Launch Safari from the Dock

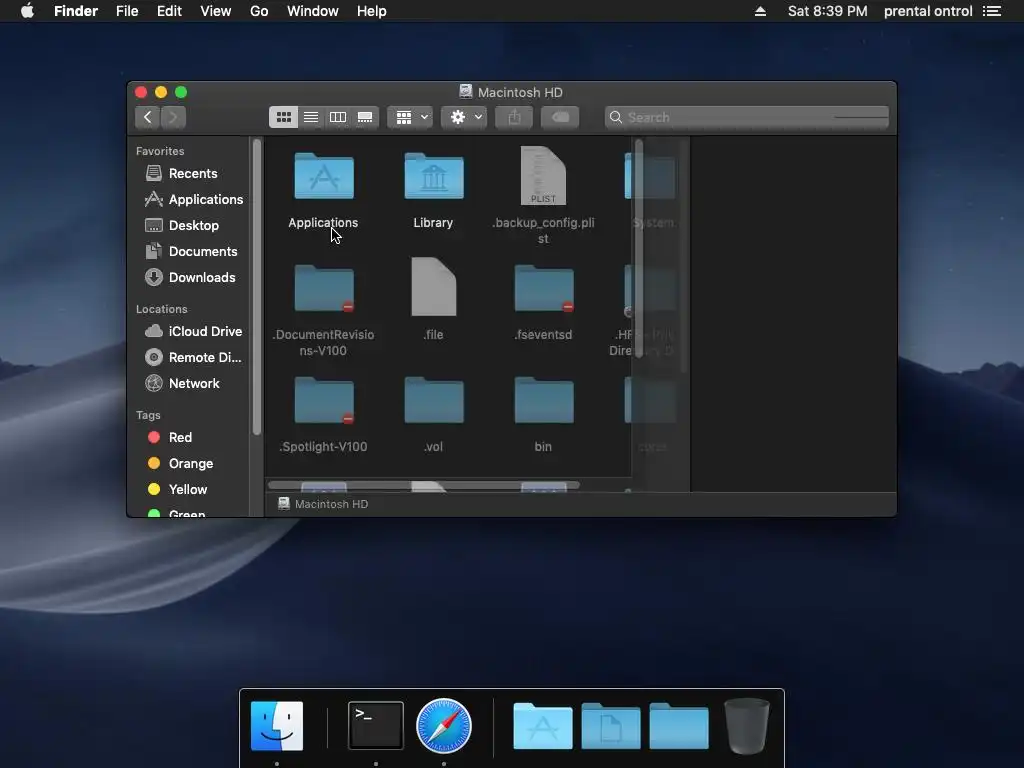click(x=444, y=726)
